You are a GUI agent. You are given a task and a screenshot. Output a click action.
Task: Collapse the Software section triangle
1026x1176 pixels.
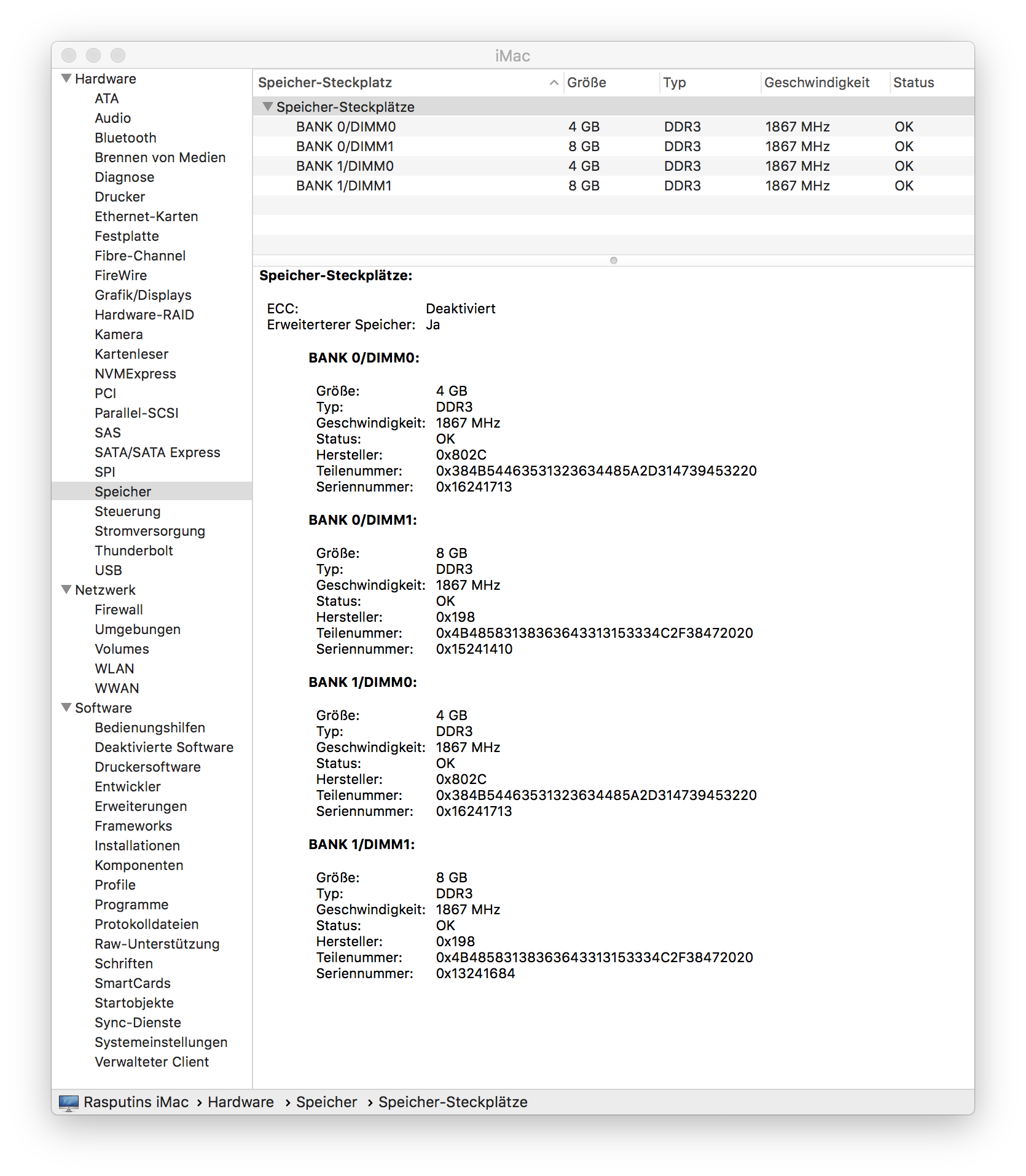click(x=66, y=708)
